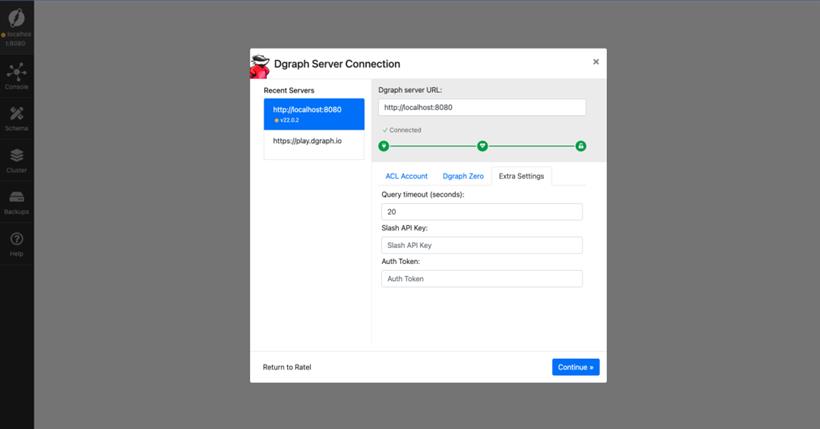Image resolution: width=820 pixels, height=429 pixels.
Task: Focus the Dgraph server URL field
Action: [x=482, y=107]
